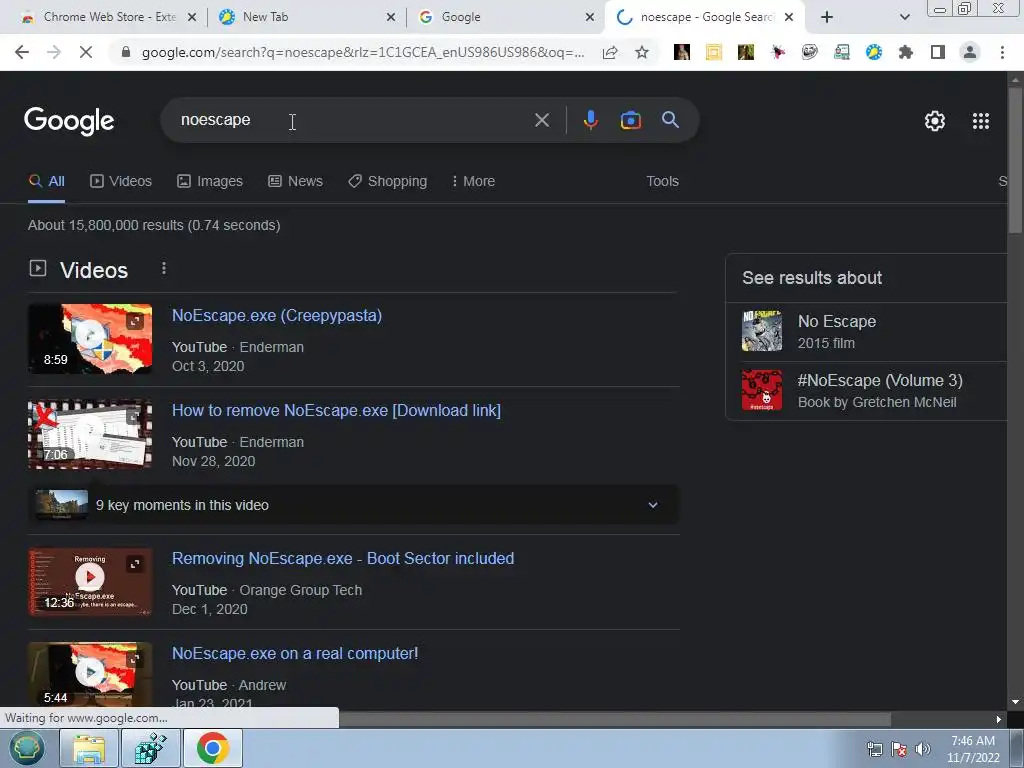Close the noescape Google Search tab
The image size is (1024, 768).
tap(789, 17)
